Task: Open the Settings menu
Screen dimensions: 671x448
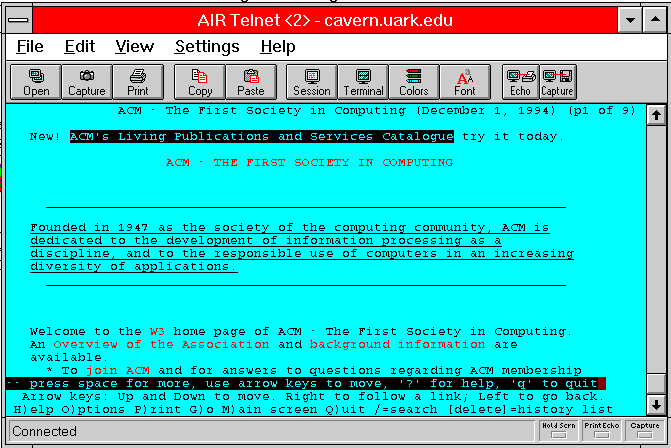Action: [207, 46]
